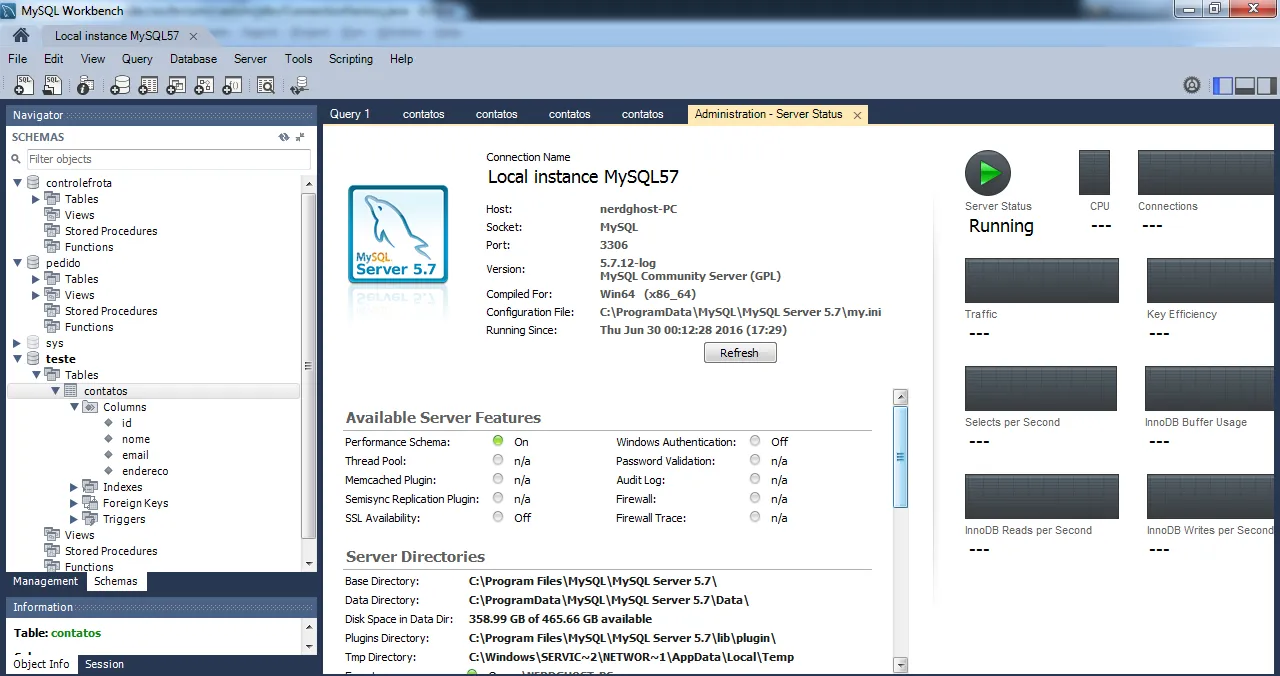Click the navigator tree scrollbar thumb
The image size is (1280, 676).
308,365
